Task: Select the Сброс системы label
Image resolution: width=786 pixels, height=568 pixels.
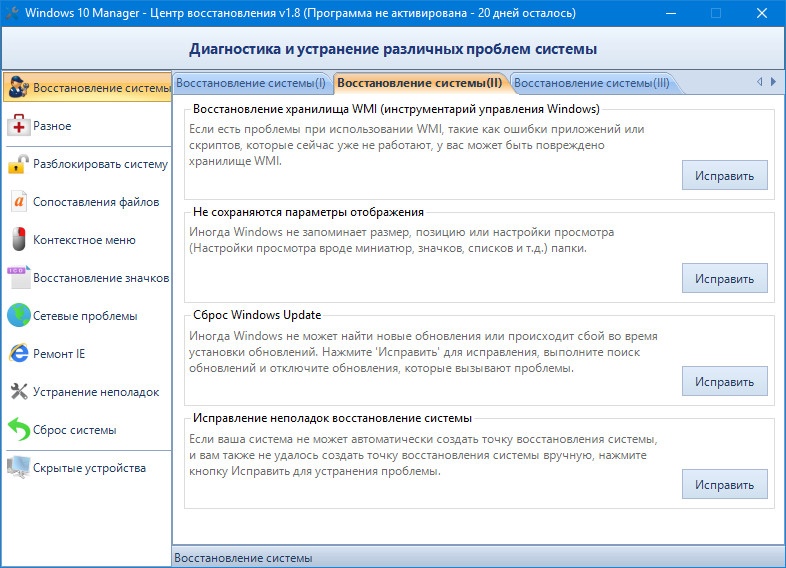Action: click(x=75, y=430)
